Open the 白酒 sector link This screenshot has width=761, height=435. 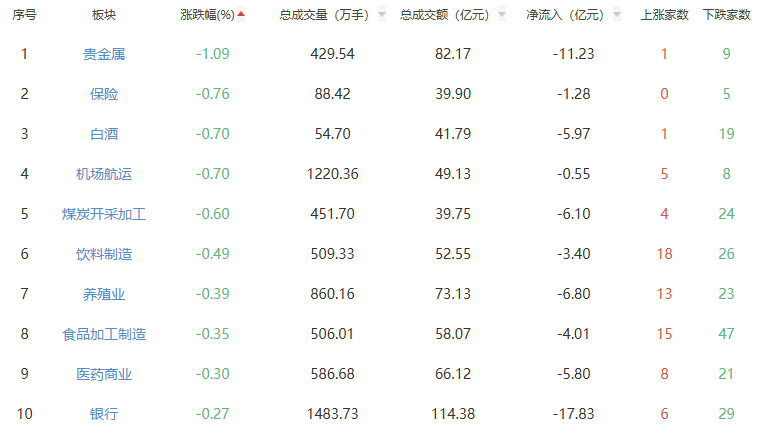(x=104, y=134)
